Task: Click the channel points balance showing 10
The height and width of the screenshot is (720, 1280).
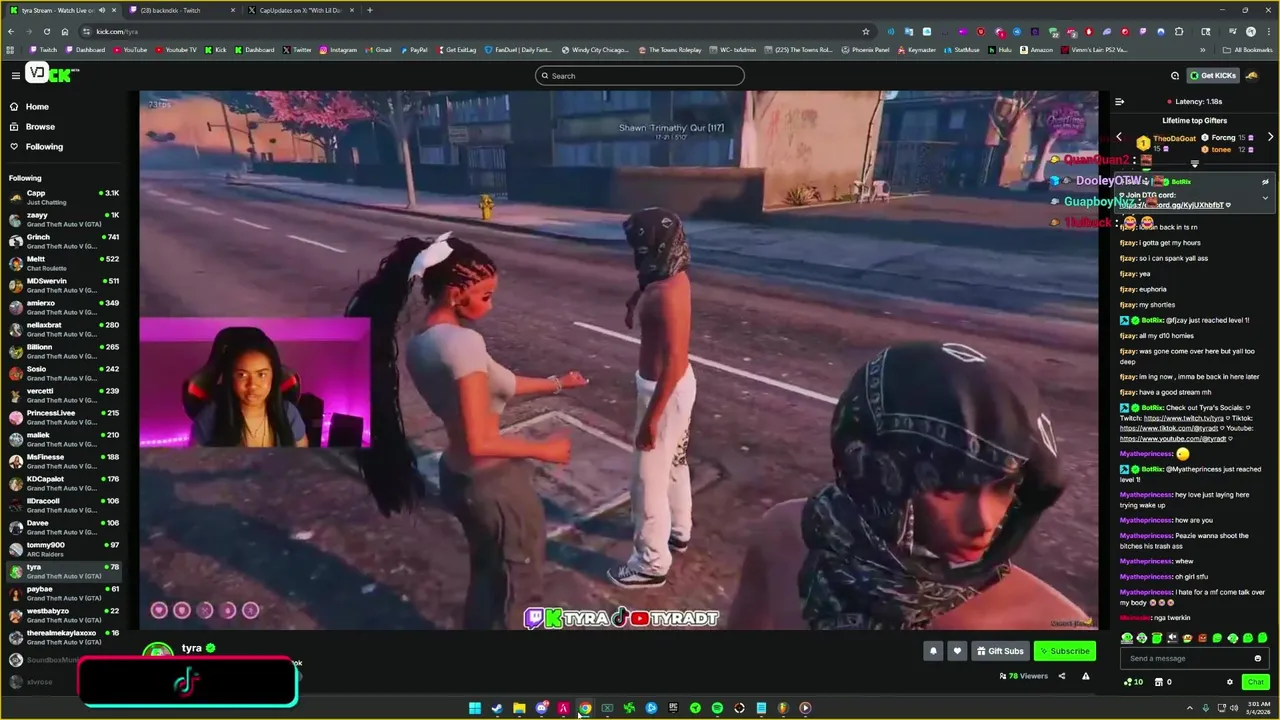Action: pyautogui.click(x=1133, y=682)
